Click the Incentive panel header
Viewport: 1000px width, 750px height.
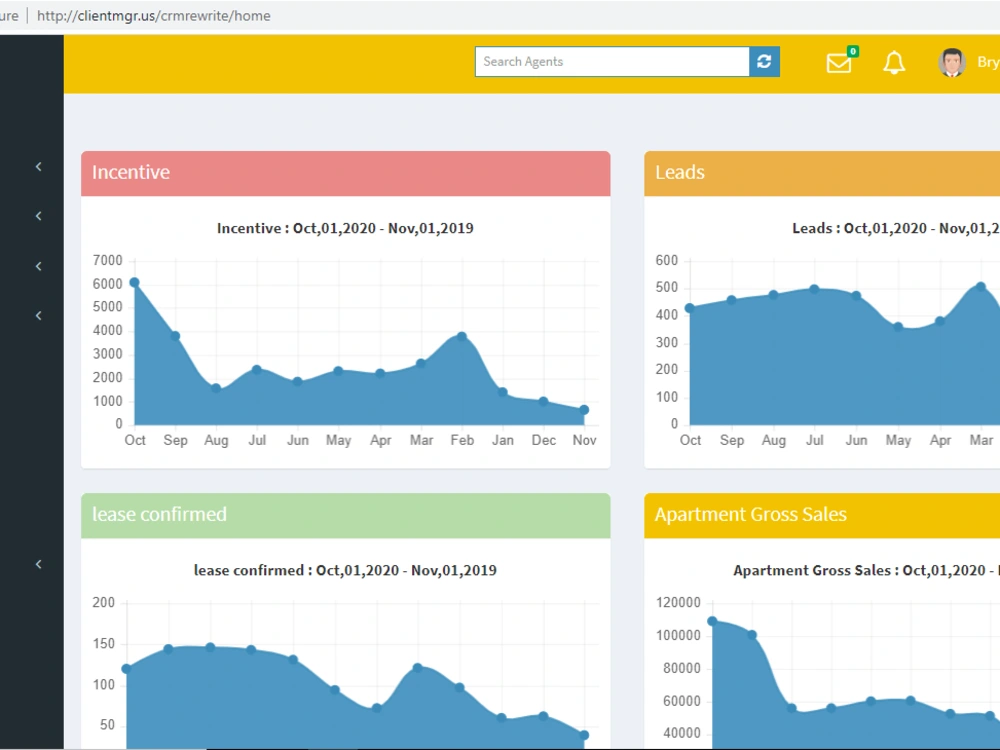(346, 173)
